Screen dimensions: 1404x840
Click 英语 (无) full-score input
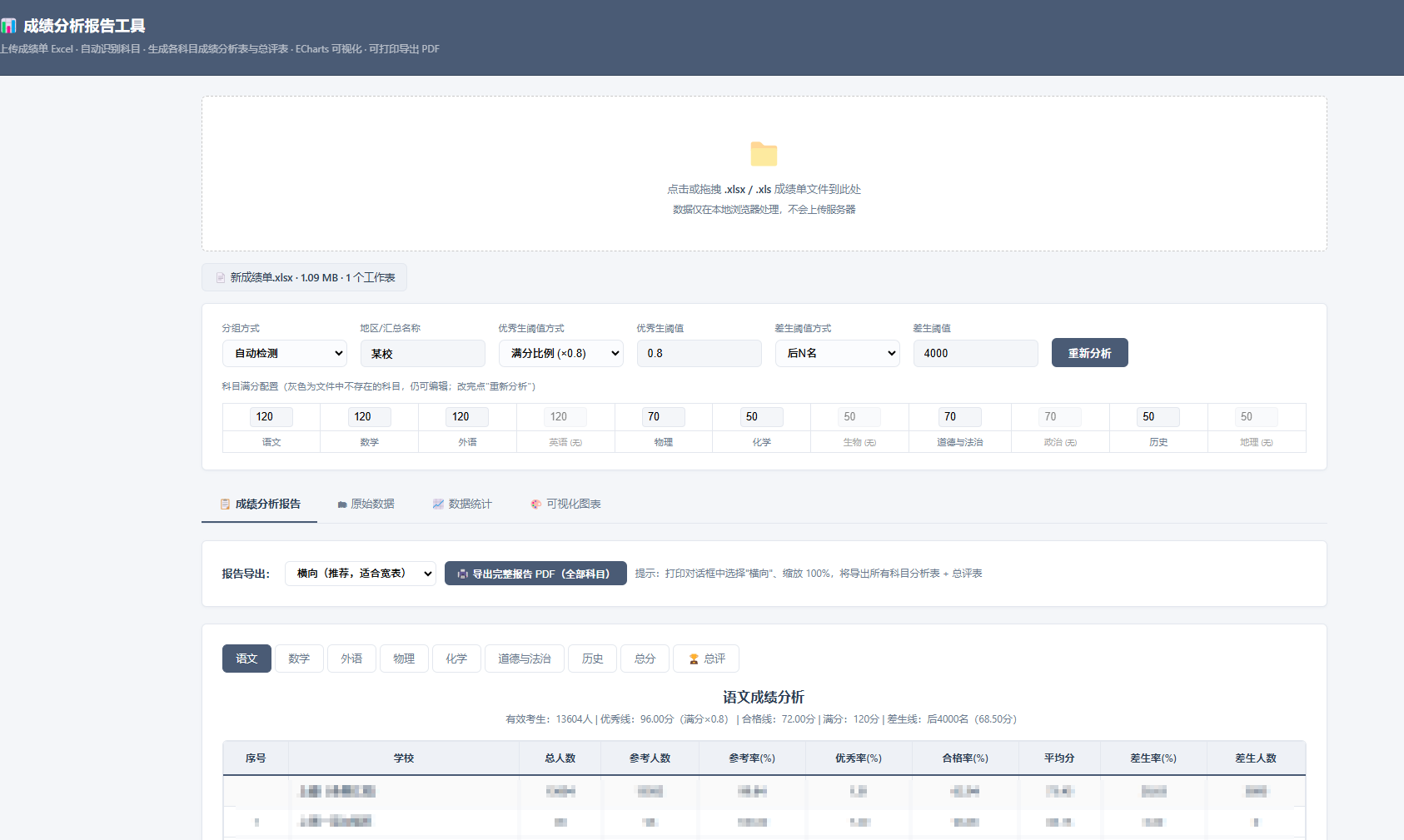click(x=565, y=416)
